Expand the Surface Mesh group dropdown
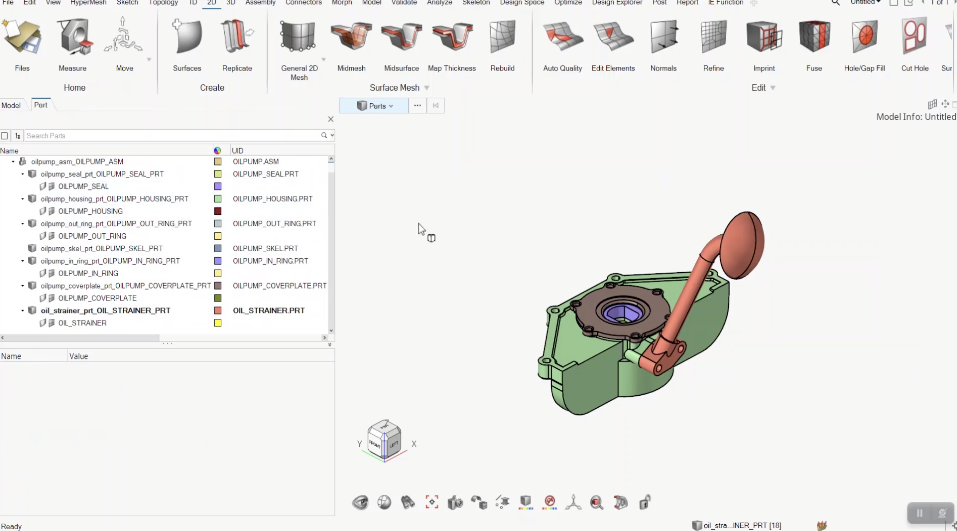This screenshot has height=531, width=957. click(x=427, y=88)
